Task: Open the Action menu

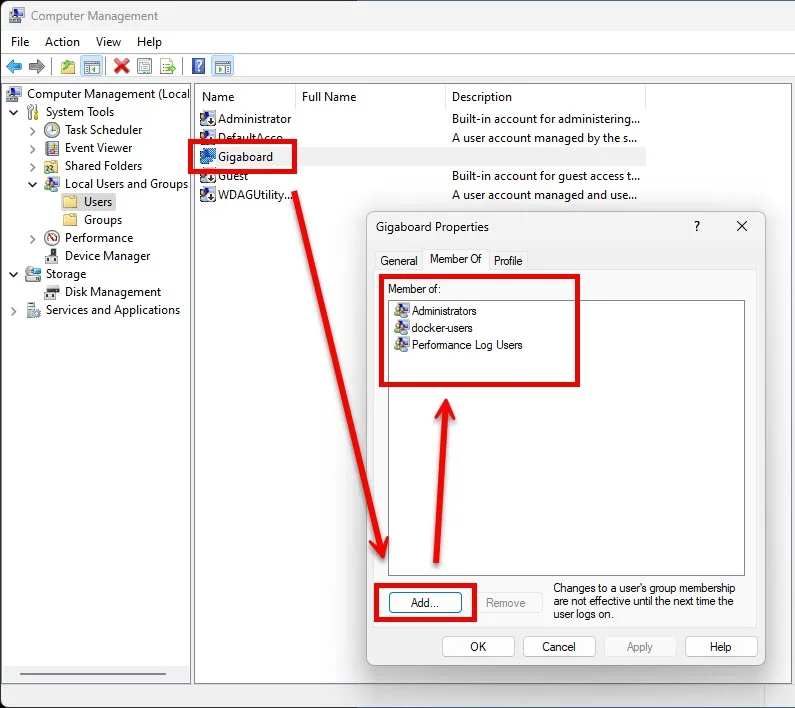Action: tap(62, 42)
